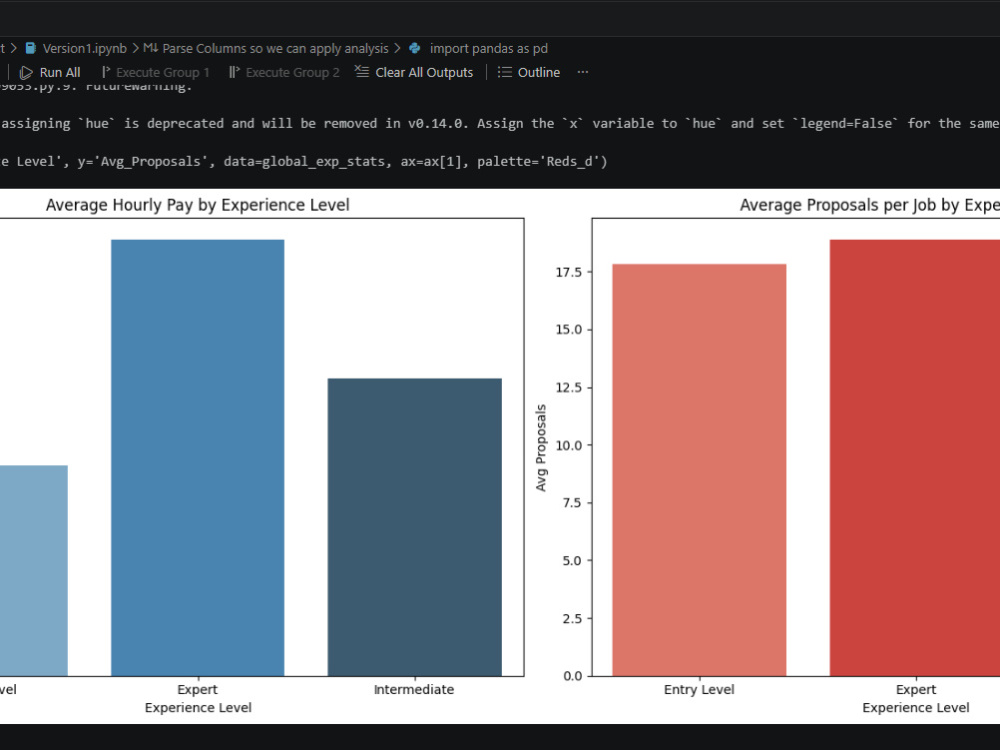Click the Intermediate x-axis label
The height and width of the screenshot is (750, 1000).
414,689
